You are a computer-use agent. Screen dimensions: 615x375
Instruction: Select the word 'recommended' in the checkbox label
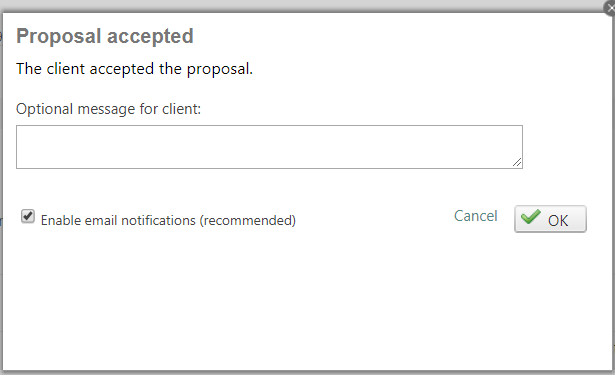tap(247, 220)
